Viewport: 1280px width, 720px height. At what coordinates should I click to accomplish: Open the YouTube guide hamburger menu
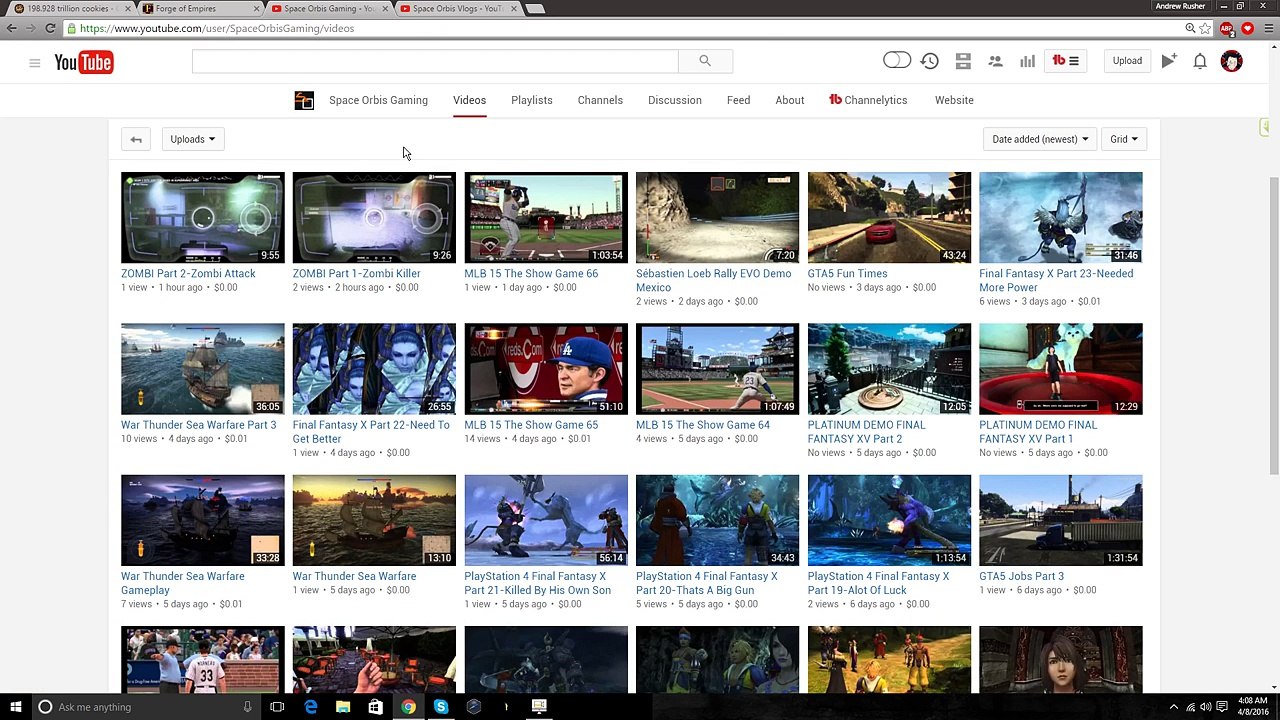[x=34, y=63]
